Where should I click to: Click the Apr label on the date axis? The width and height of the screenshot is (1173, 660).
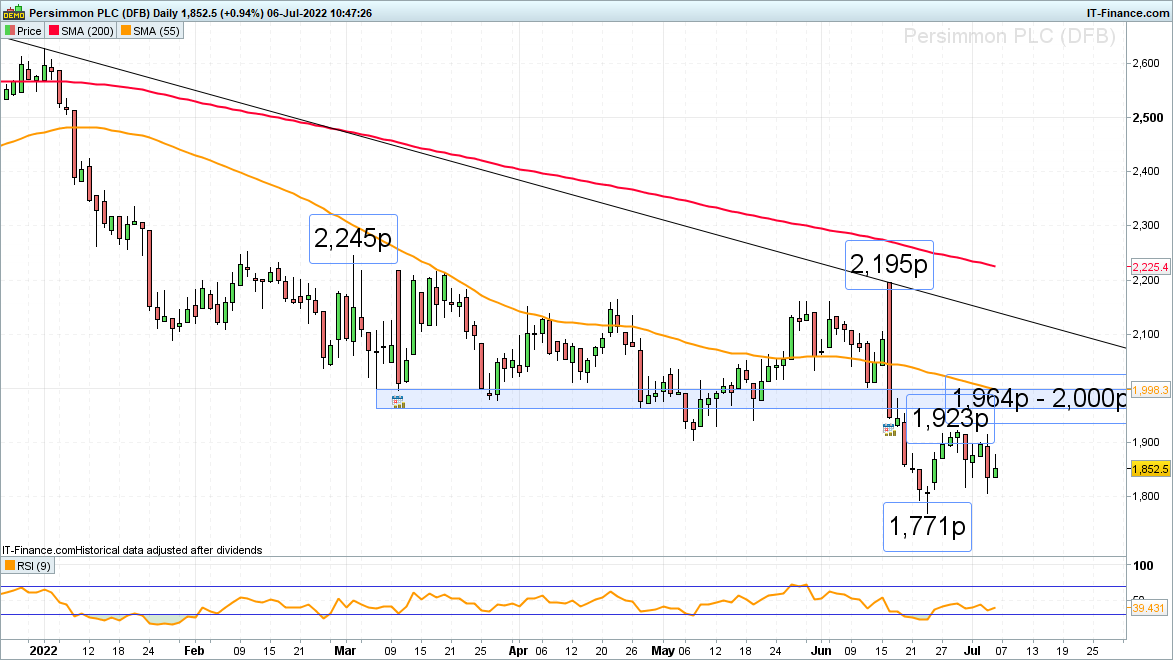[x=518, y=651]
